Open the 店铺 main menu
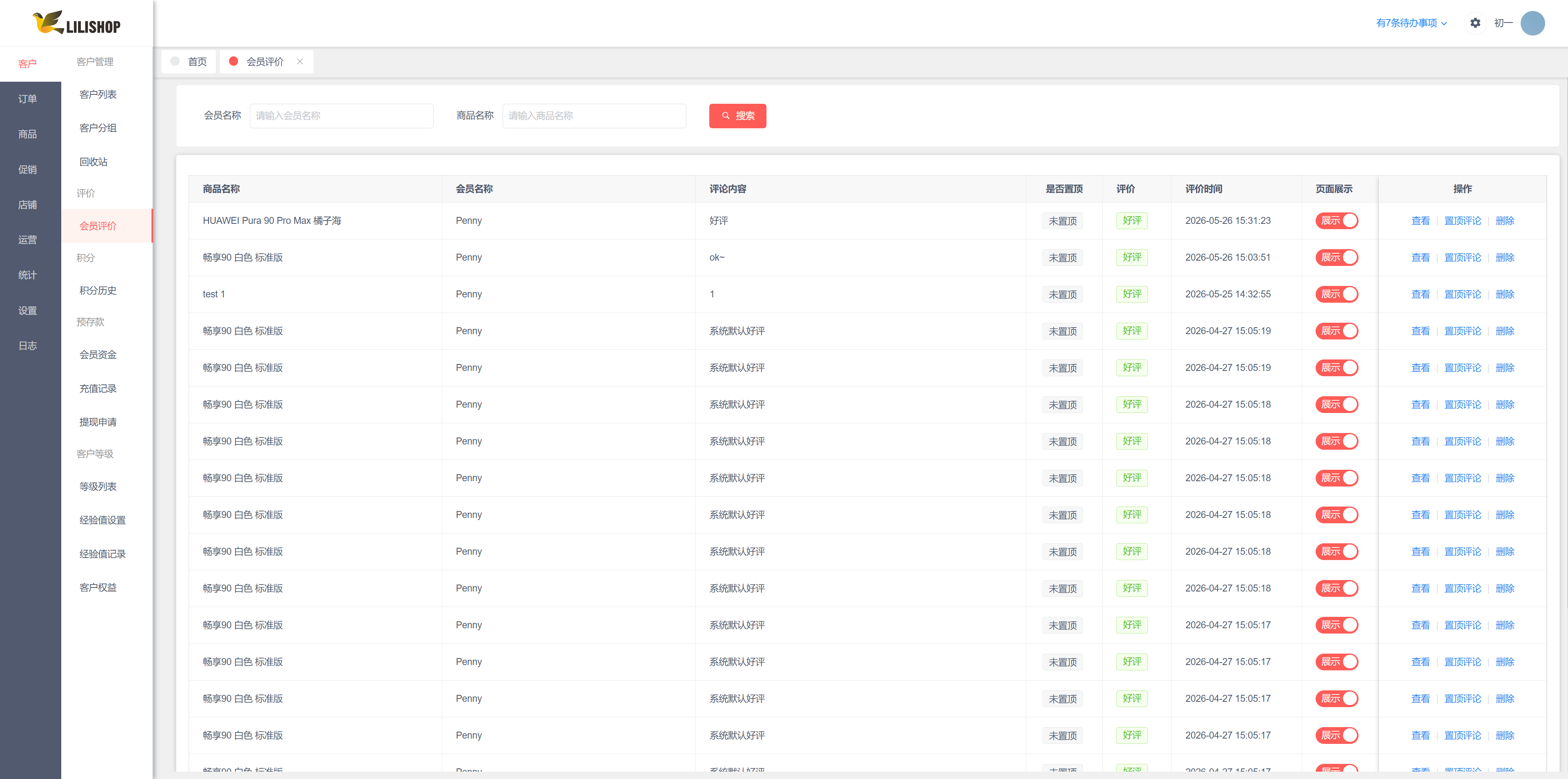This screenshot has height=779, width=1568. 27,205
